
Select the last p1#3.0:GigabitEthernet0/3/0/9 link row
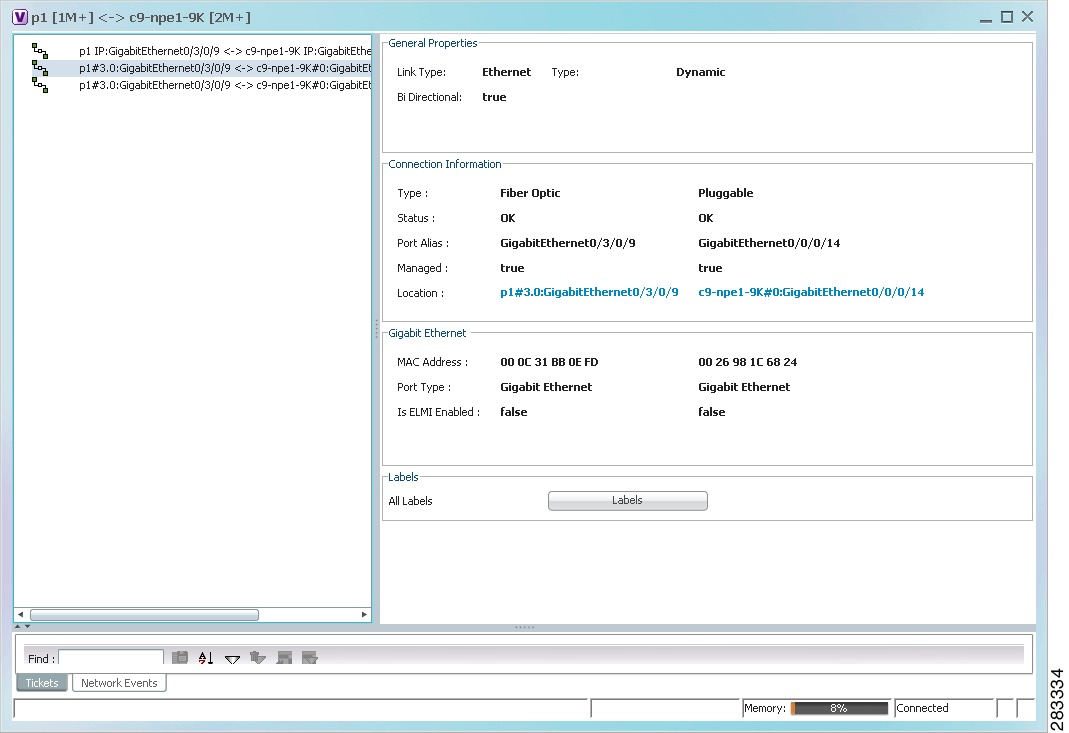pos(201,85)
